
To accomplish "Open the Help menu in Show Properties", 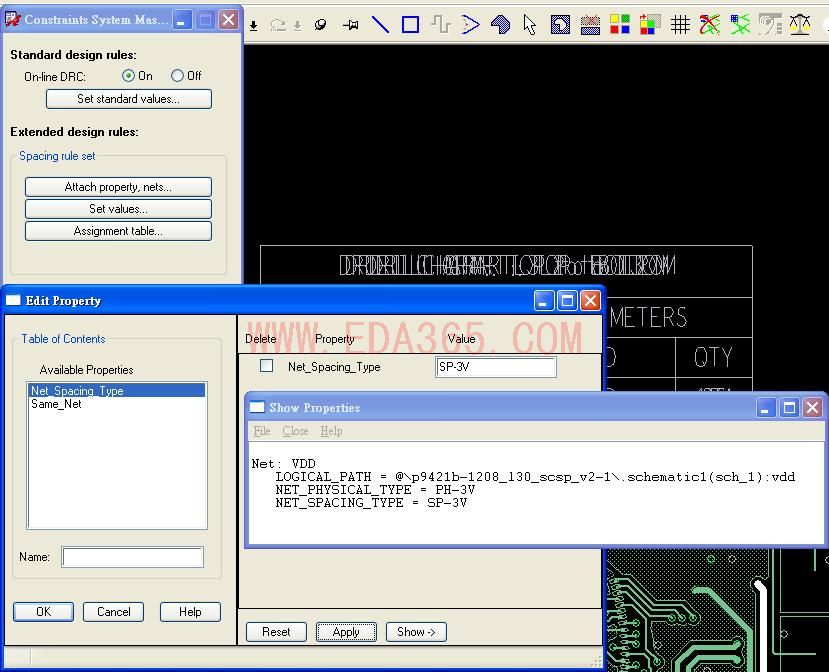I will point(331,431).
